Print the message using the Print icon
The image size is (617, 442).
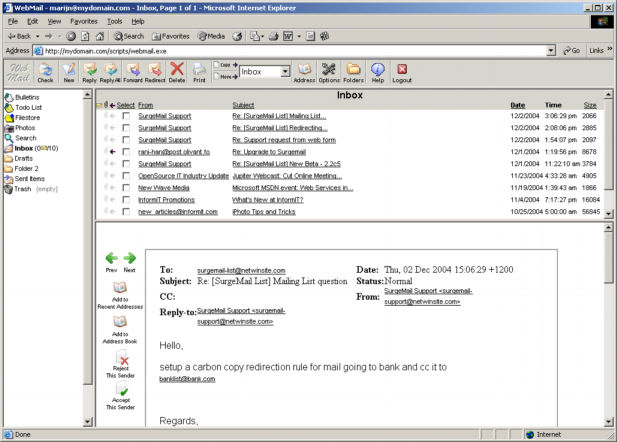[199, 72]
